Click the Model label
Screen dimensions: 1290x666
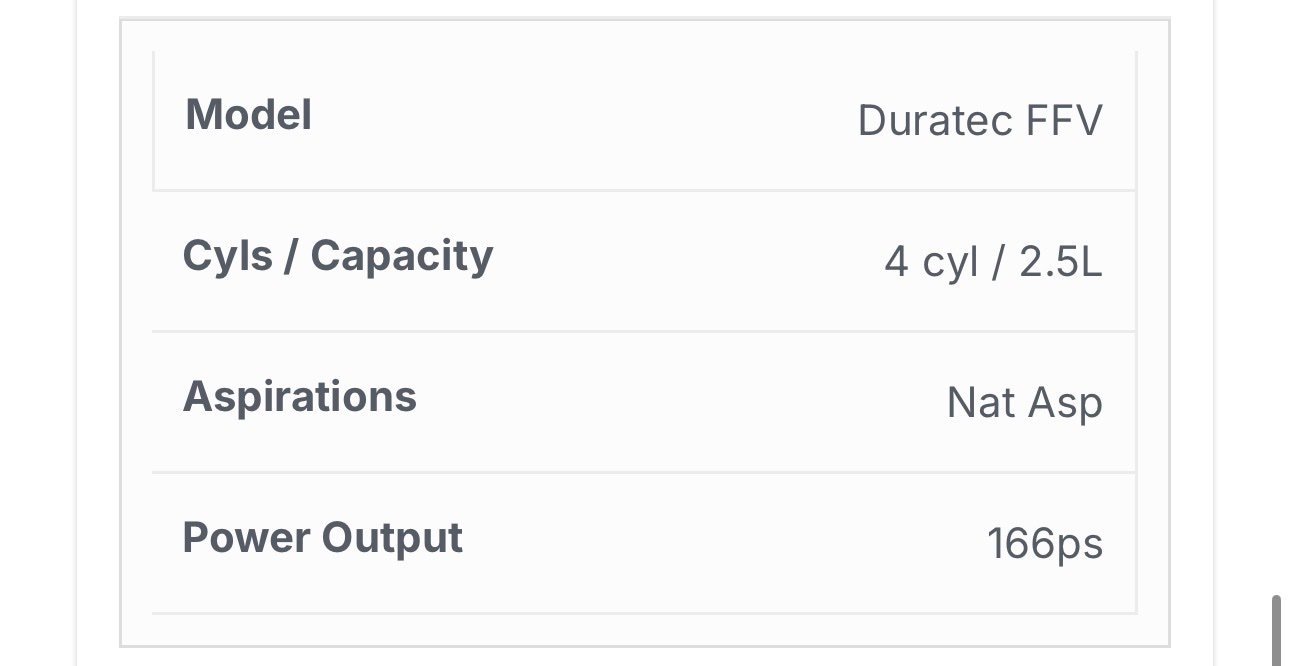[248, 115]
